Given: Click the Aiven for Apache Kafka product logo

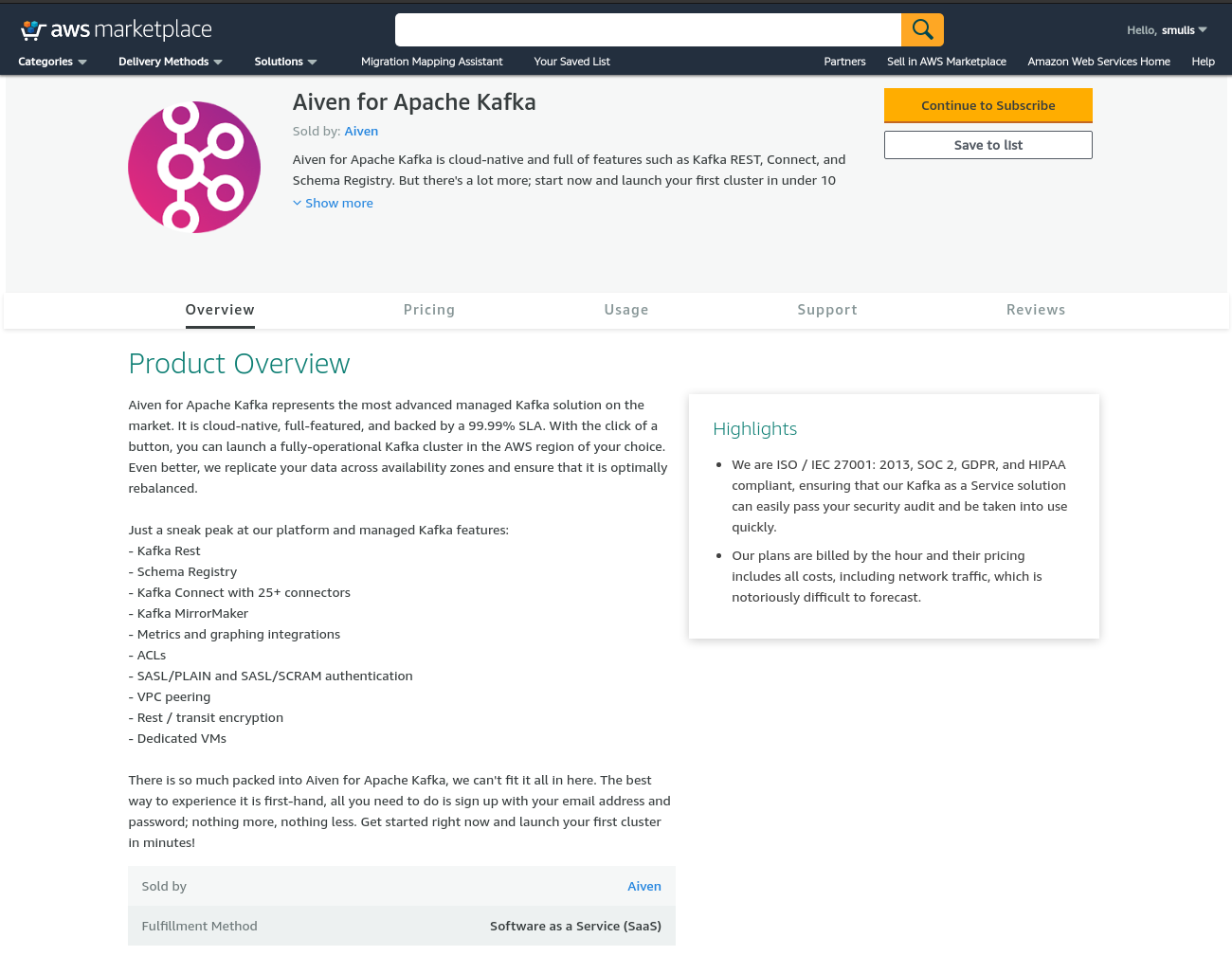Looking at the screenshot, I should 194,166.
